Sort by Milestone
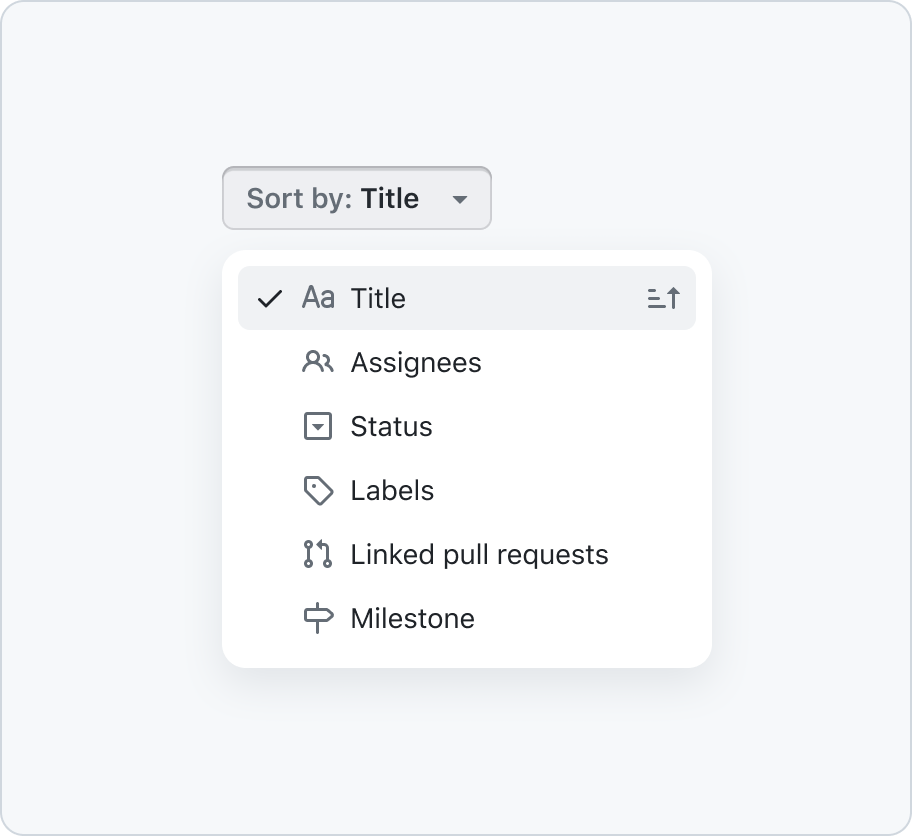Image resolution: width=912 pixels, height=836 pixels. [466, 618]
